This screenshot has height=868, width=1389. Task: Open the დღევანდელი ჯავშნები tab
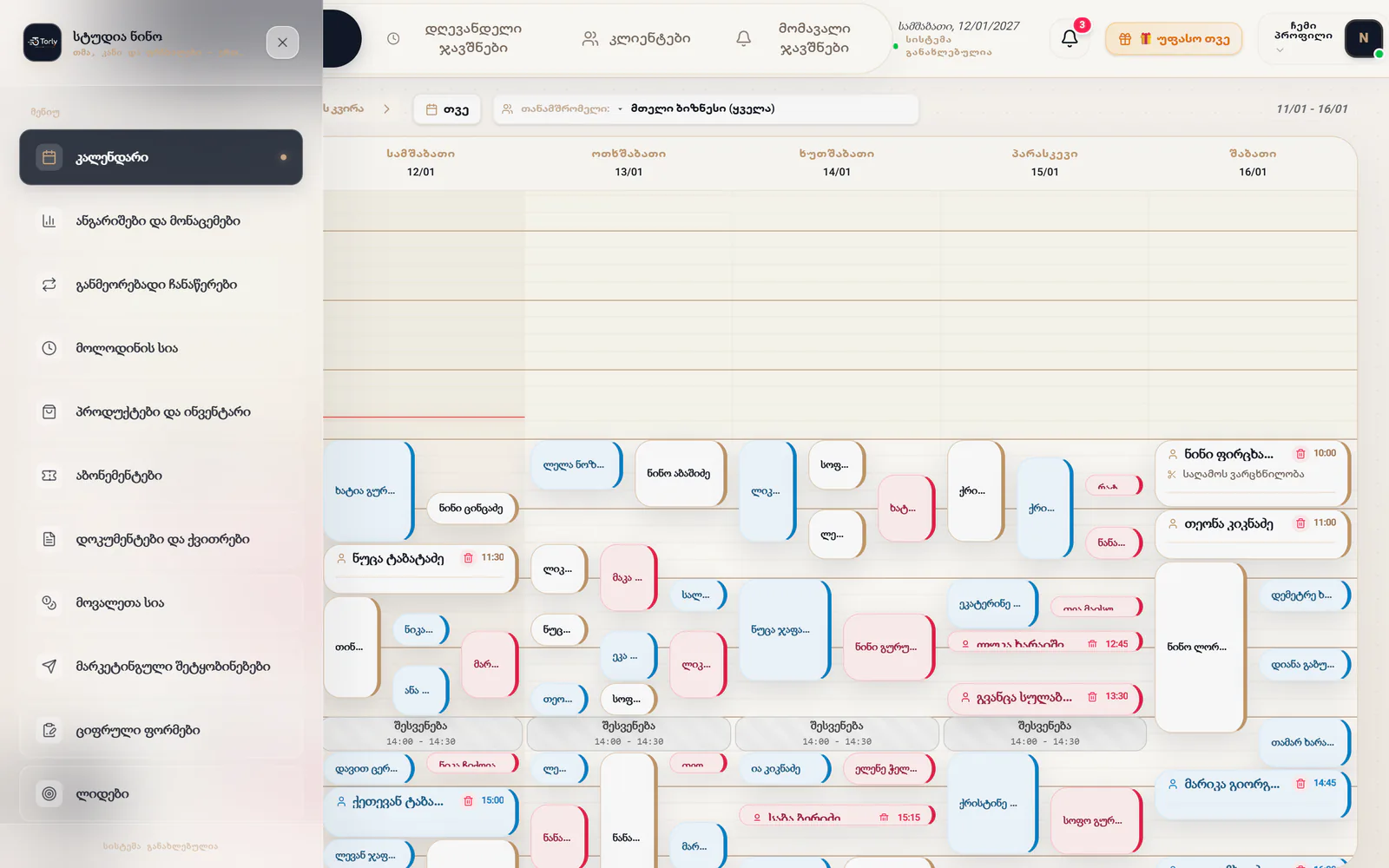click(x=457, y=38)
